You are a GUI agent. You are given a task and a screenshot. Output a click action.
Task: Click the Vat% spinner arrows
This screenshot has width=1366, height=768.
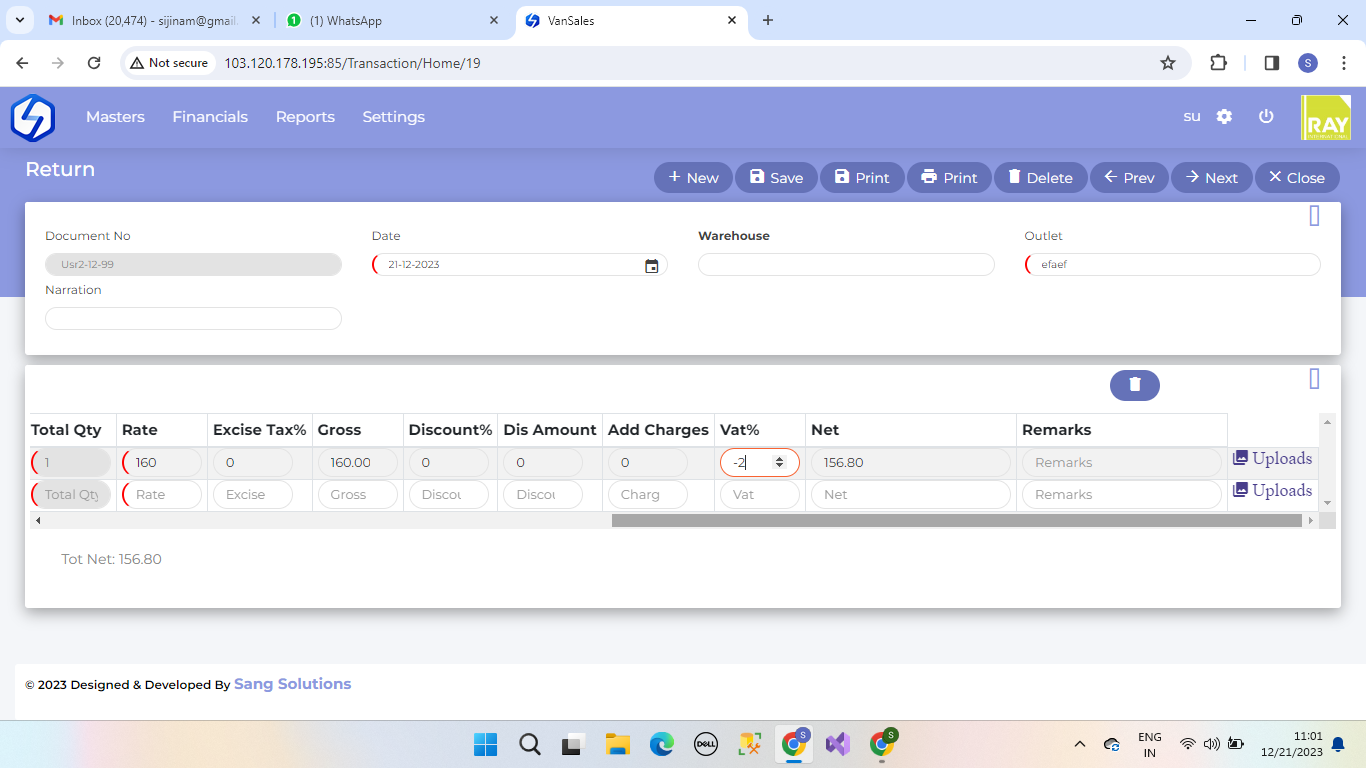click(779, 463)
